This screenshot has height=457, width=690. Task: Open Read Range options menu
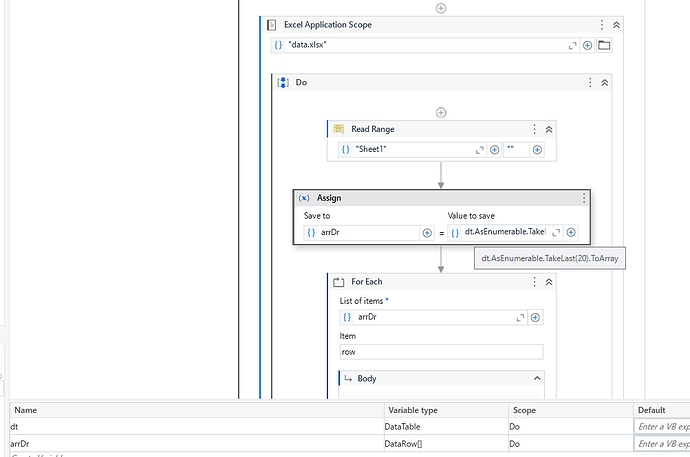(x=534, y=129)
